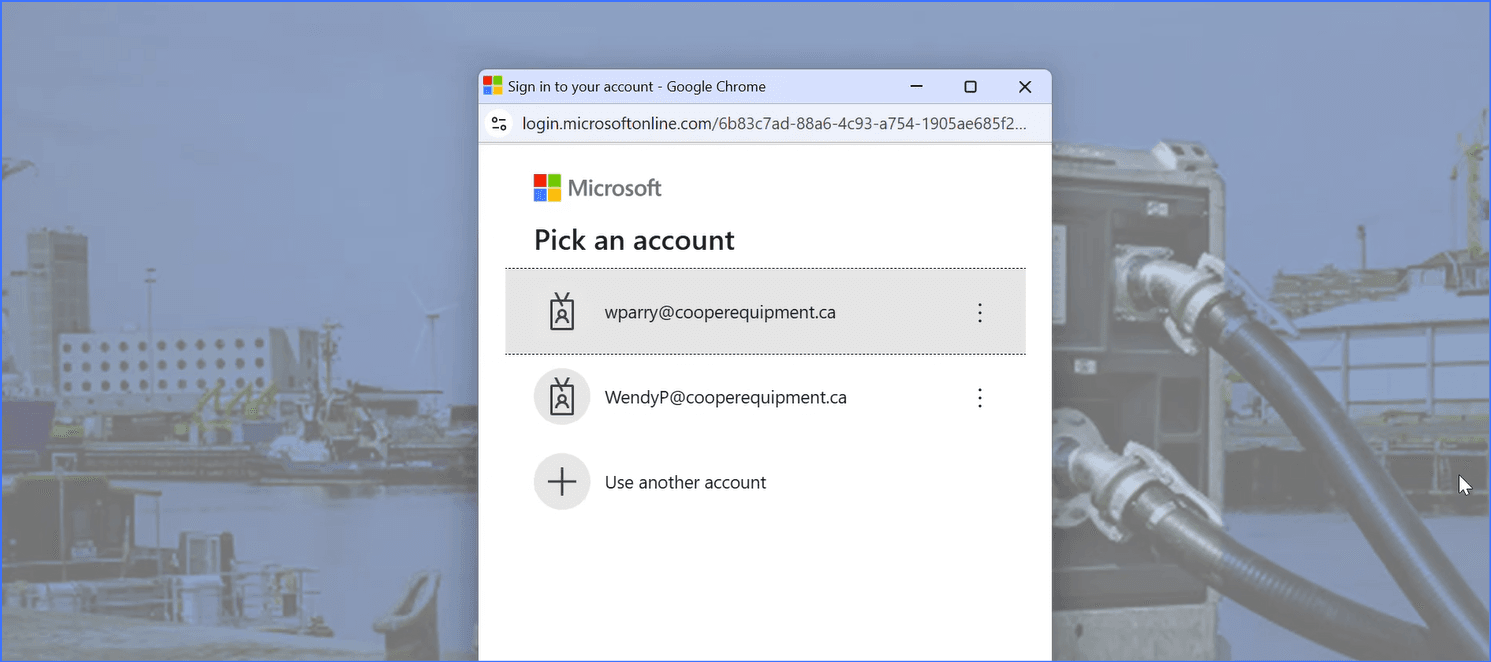Click the plus icon for another account

click(x=562, y=482)
